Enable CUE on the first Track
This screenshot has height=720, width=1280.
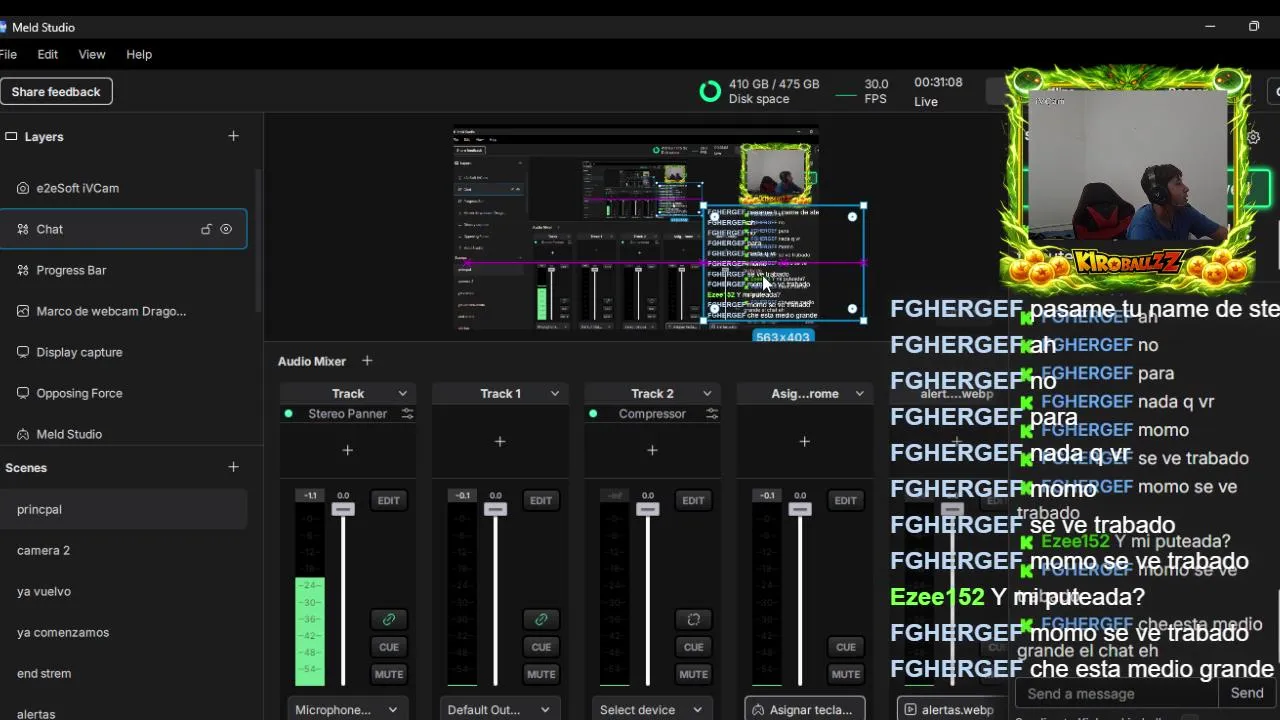tap(389, 647)
